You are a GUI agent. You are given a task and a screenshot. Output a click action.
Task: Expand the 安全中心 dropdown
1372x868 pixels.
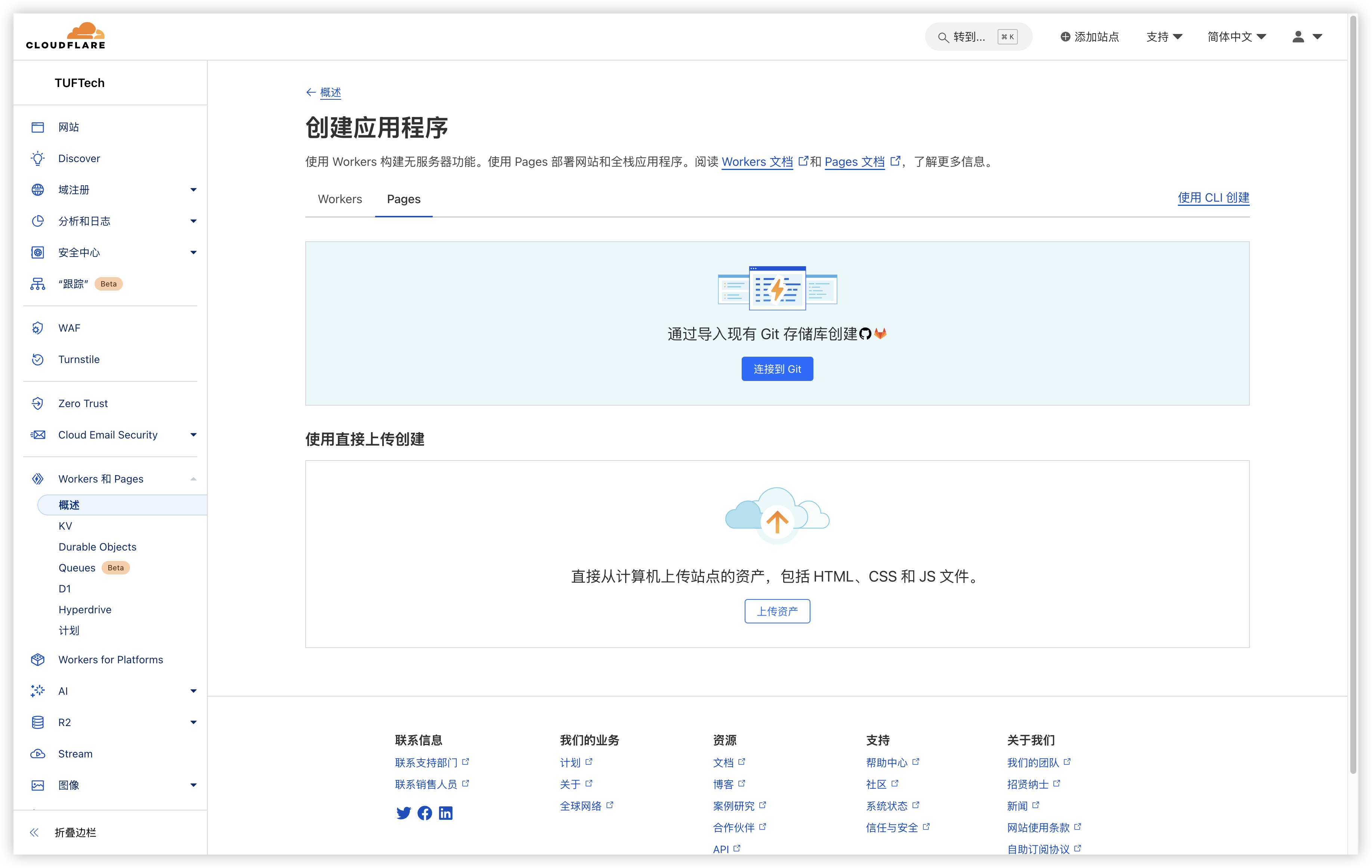[194, 252]
